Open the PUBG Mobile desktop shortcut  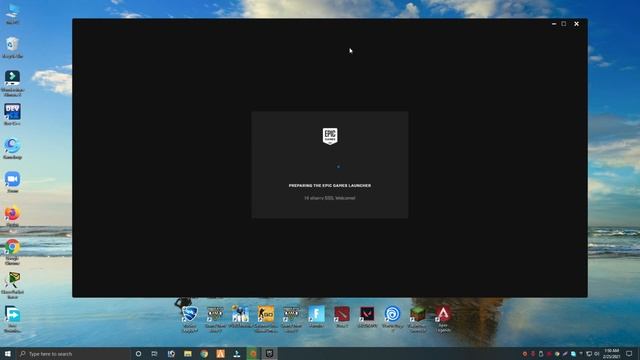240,317
